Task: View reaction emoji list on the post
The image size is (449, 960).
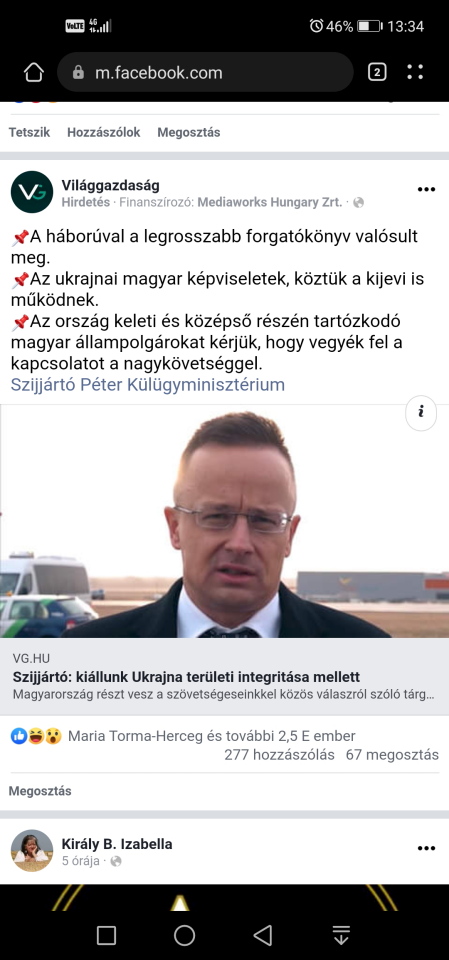Action: 37,736
